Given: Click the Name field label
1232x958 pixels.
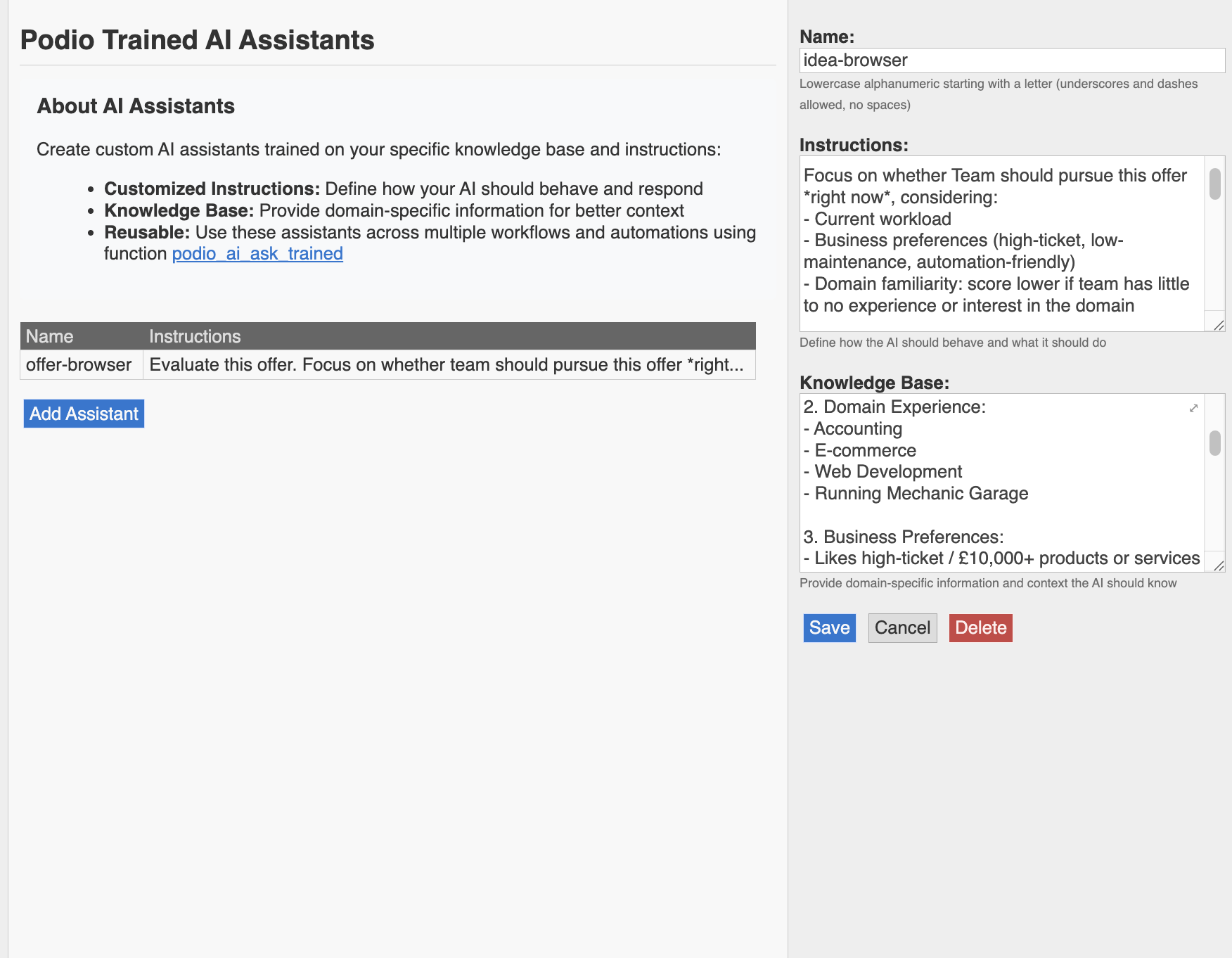Looking at the screenshot, I should [x=827, y=37].
